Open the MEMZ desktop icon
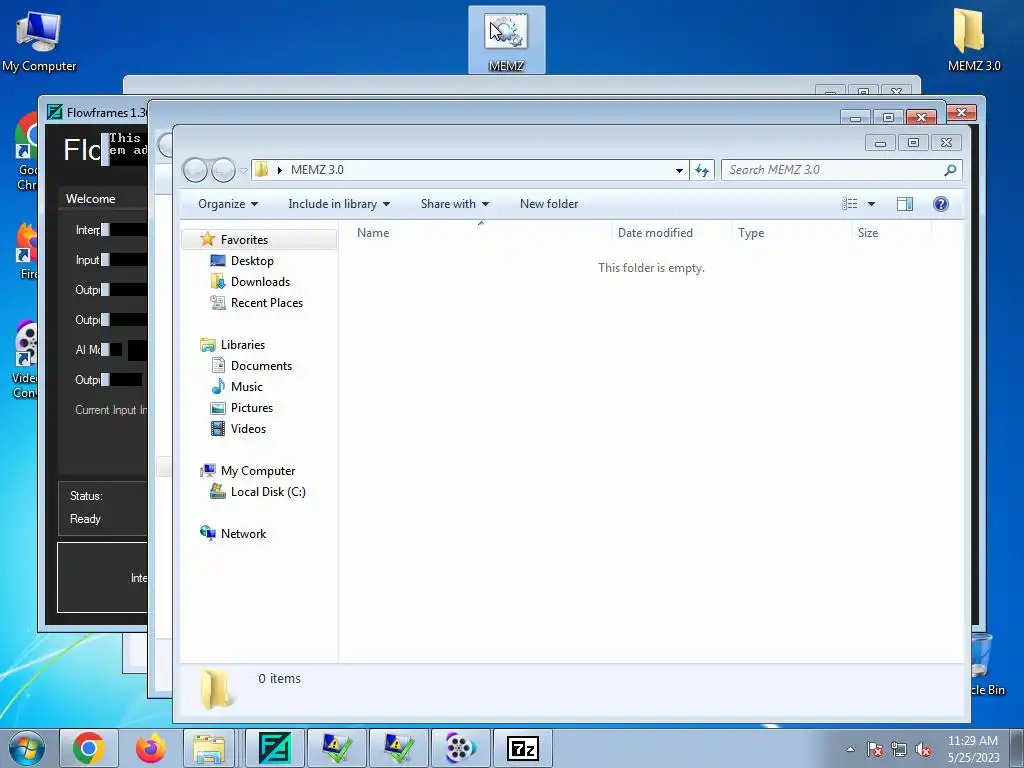Image resolution: width=1024 pixels, height=768 pixels. (506, 39)
